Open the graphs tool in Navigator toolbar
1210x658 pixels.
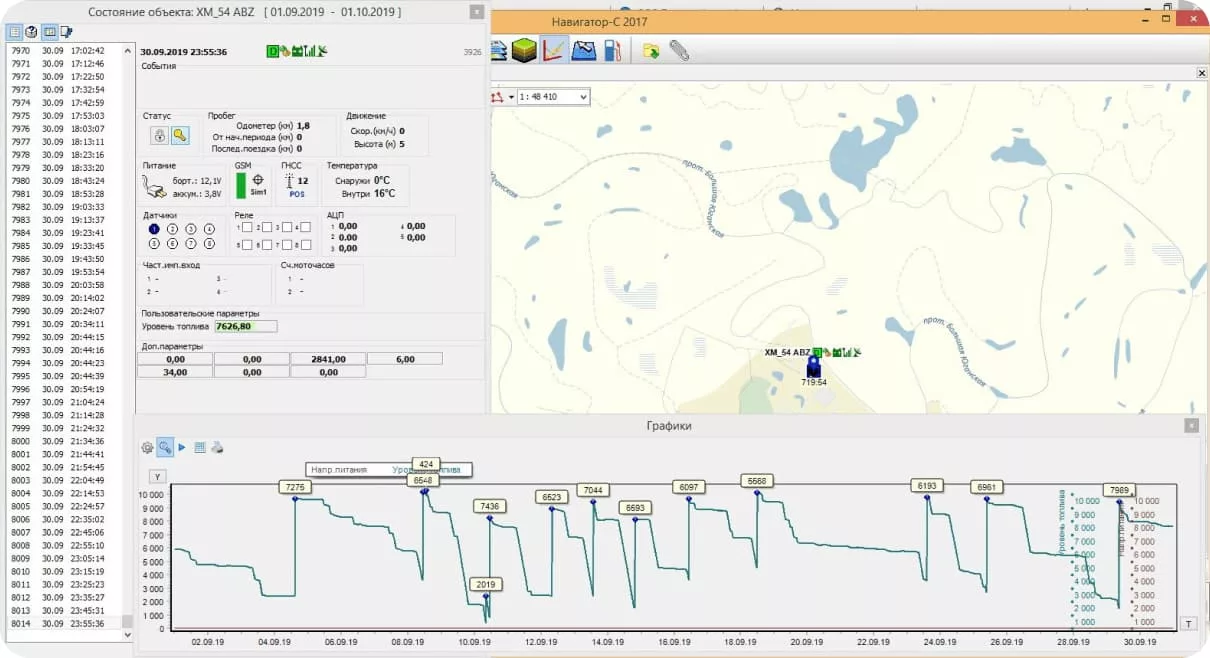[553, 50]
